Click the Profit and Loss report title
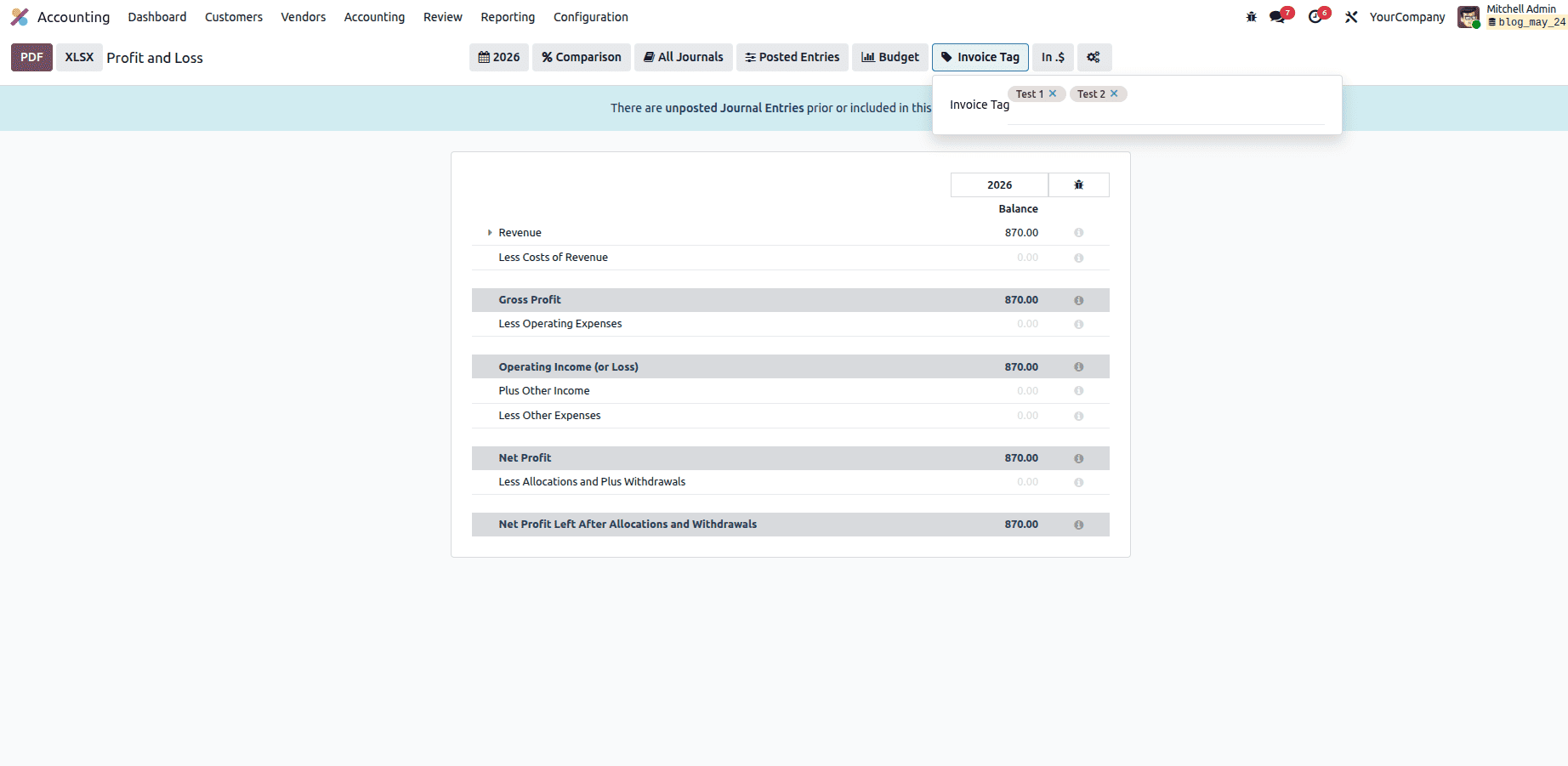 tap(155, 58)
